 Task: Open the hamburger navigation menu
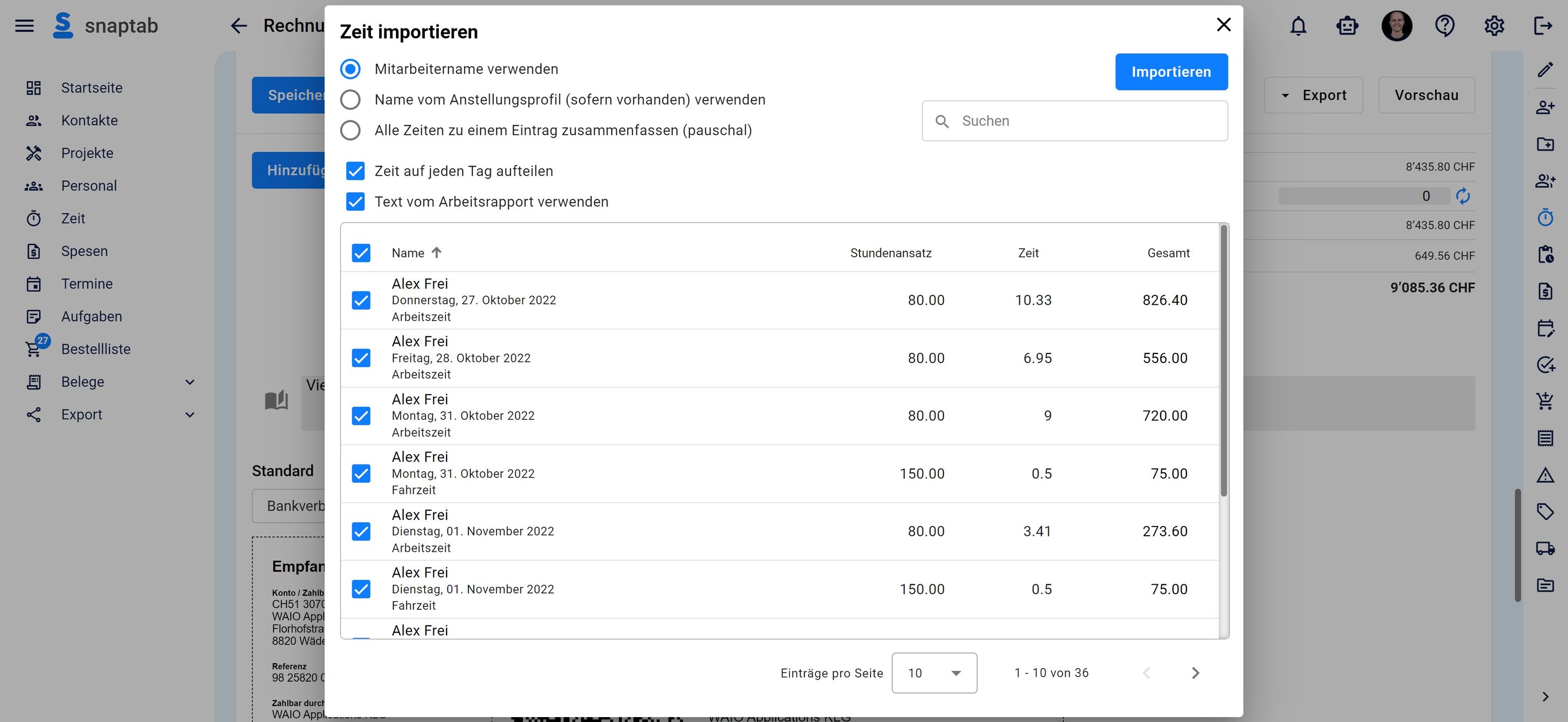click(24, 26)
